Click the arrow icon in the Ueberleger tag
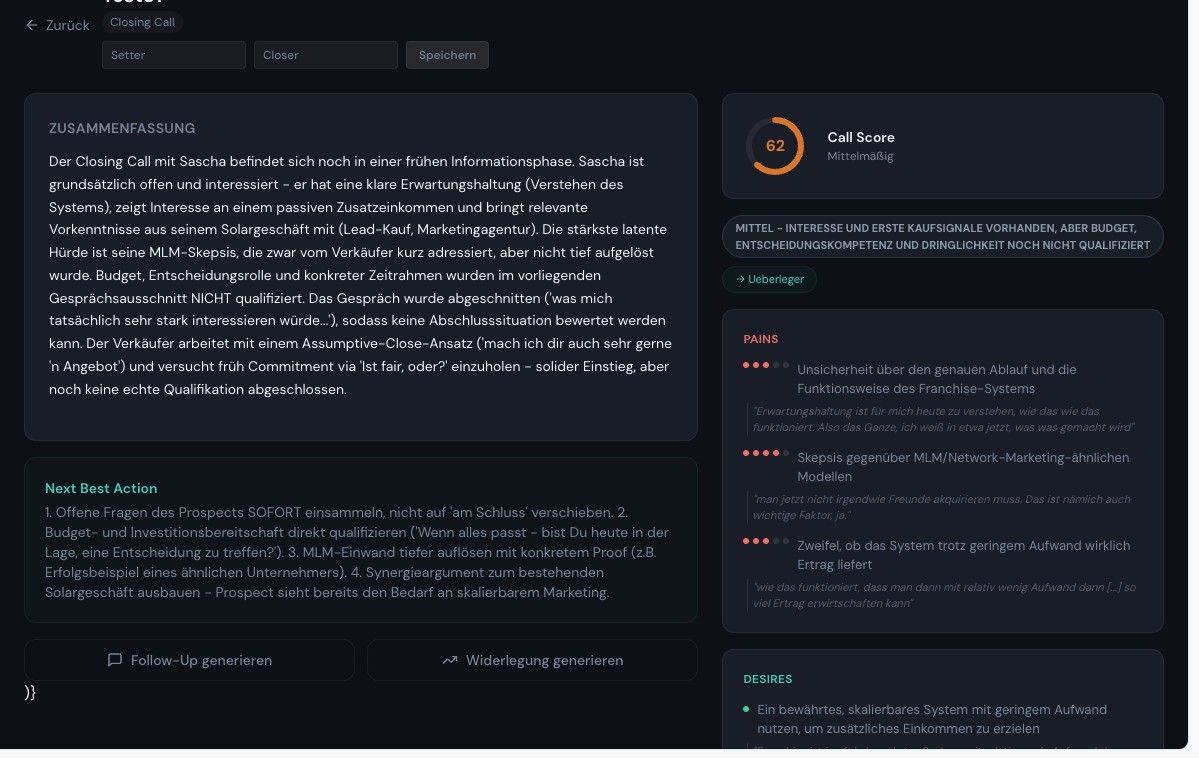The width and height of the screenshot is (1199, 759). tap(740, 280)
